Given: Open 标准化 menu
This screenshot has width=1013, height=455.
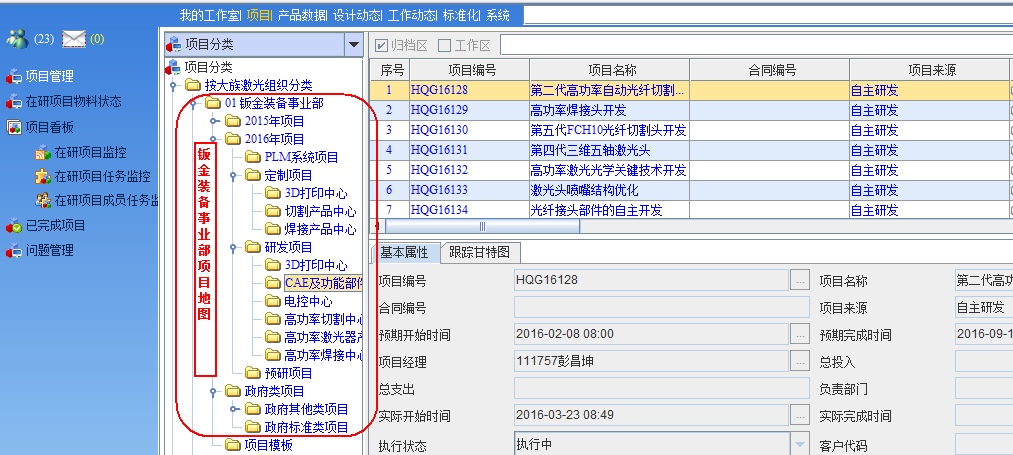Looking at the screenshot, I should click(461, 16).
